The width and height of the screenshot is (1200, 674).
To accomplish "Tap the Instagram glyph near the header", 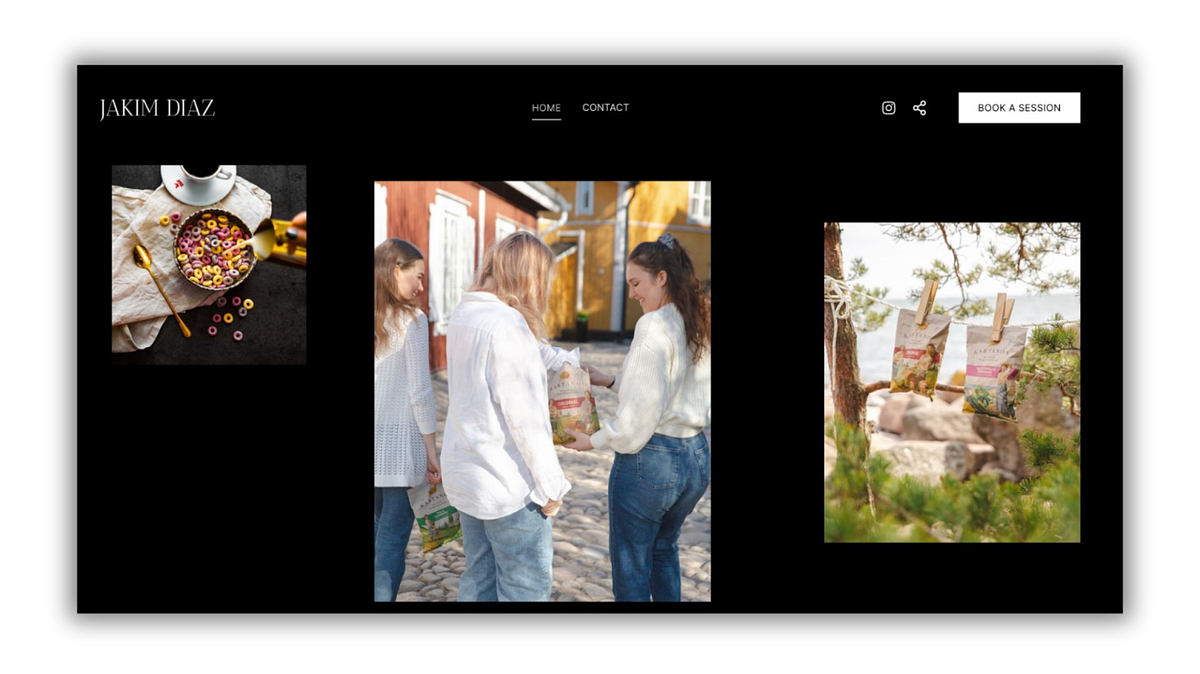I will click(x=888, y=107).
